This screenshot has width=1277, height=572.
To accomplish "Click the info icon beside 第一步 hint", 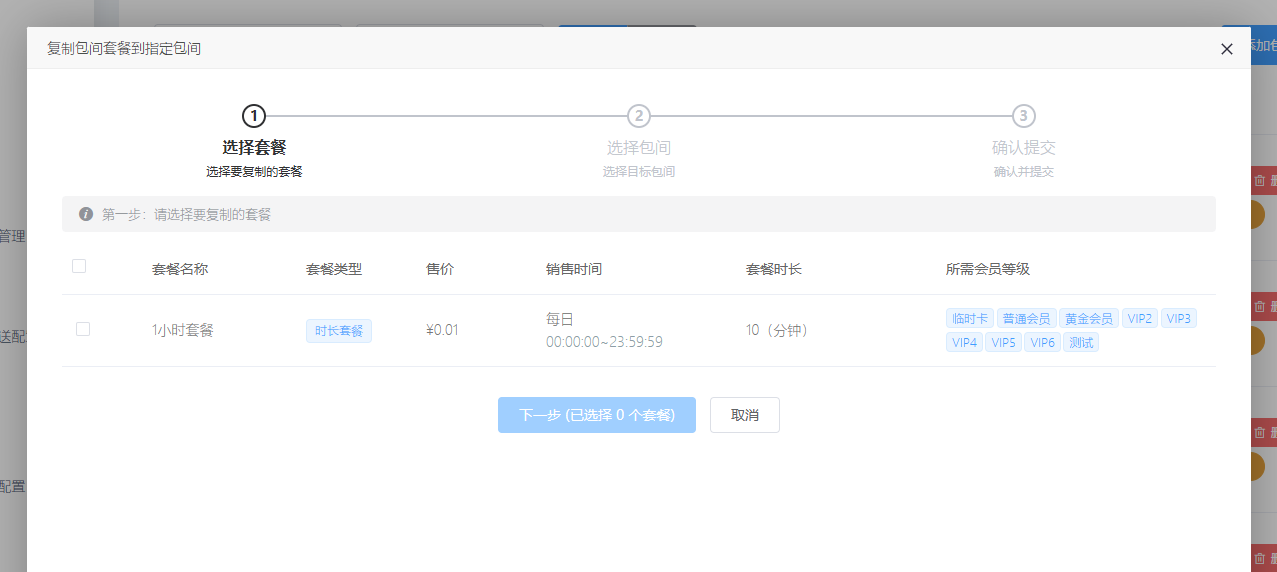I will [86, 214].
